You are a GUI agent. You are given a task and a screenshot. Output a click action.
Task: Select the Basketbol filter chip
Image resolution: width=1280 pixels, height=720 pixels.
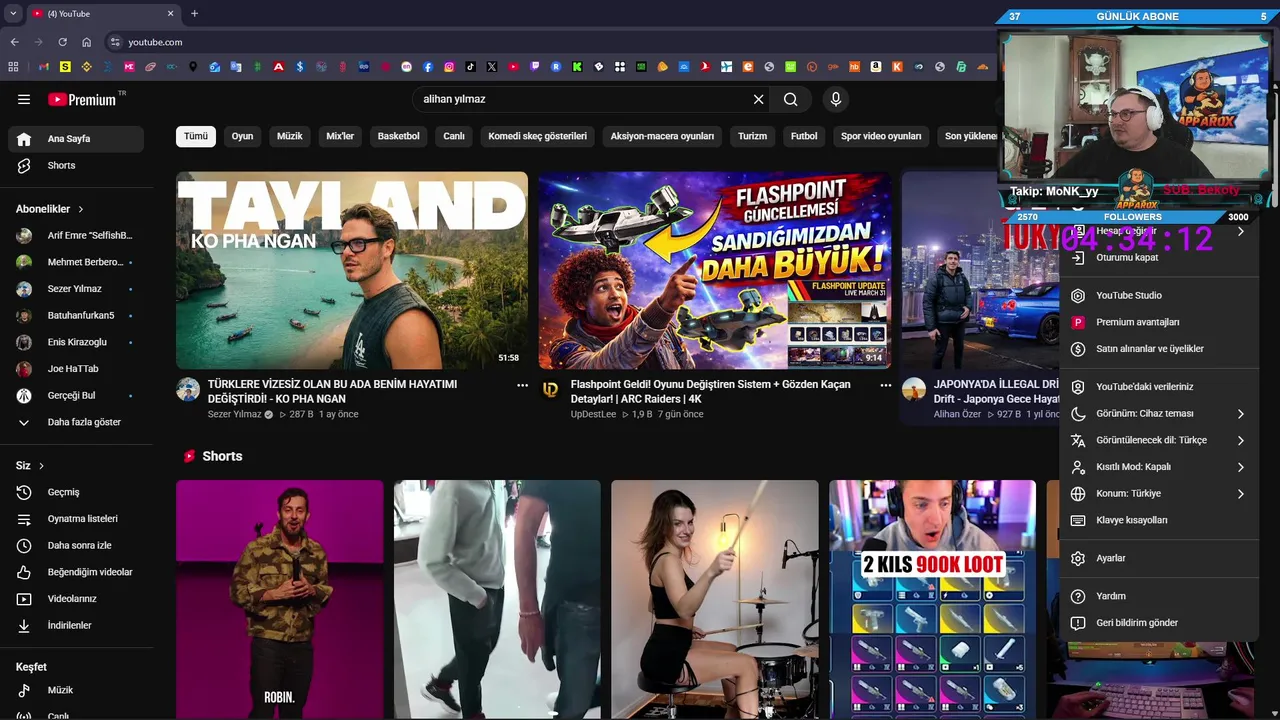[x=399, y=136]
